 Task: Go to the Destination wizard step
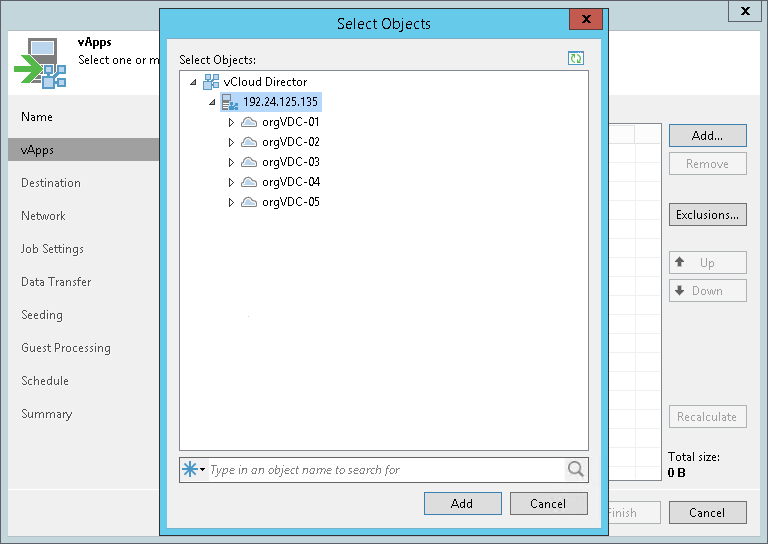click(x=50, y=183)
